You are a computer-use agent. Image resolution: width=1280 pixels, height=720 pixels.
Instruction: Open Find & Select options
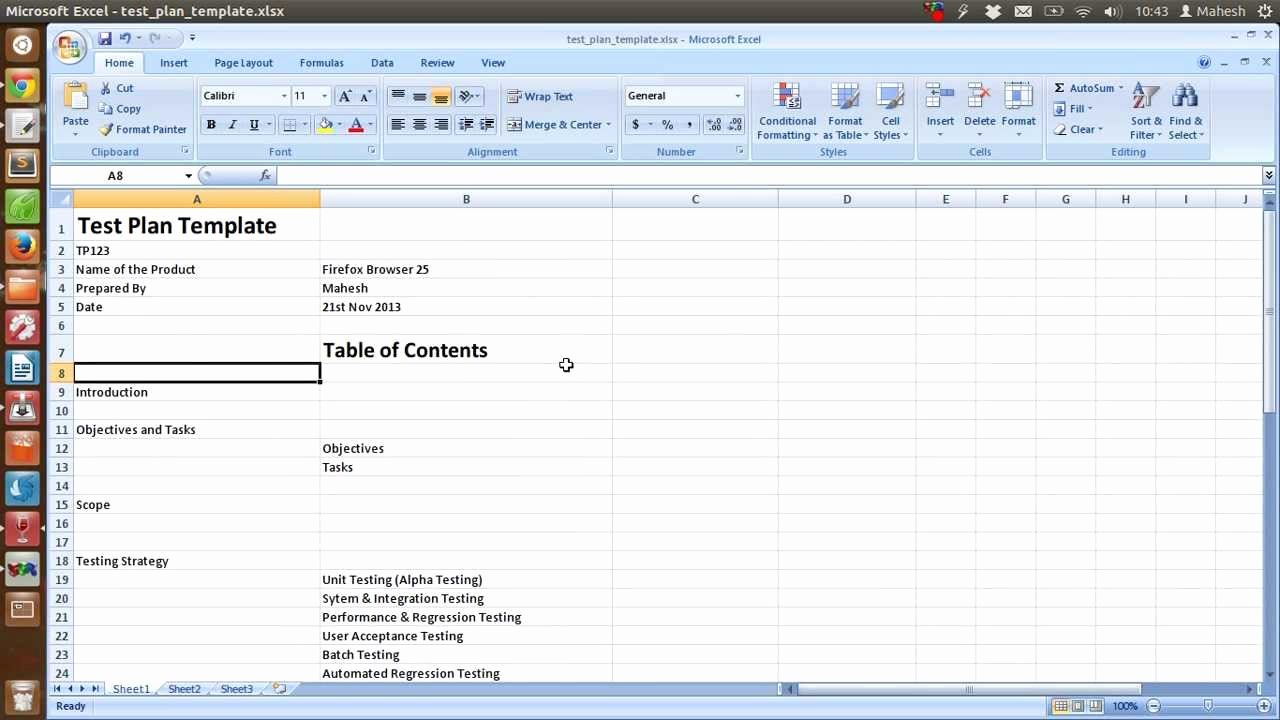pos(1186,111)
